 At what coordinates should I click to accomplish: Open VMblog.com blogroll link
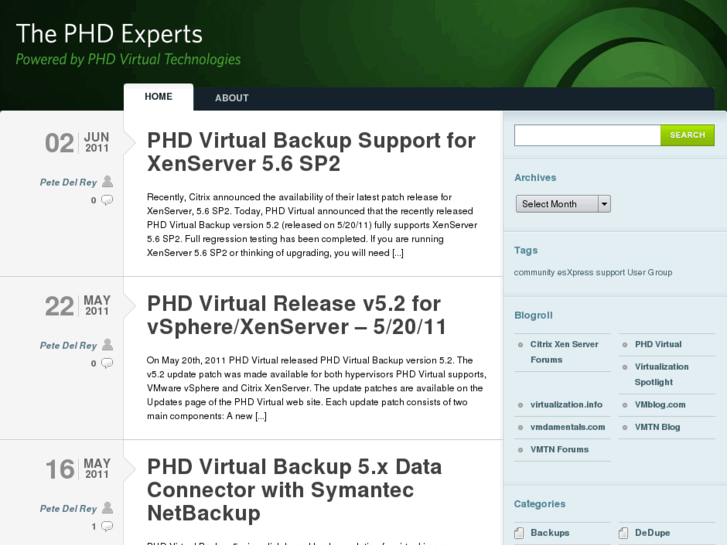[660, 404]
